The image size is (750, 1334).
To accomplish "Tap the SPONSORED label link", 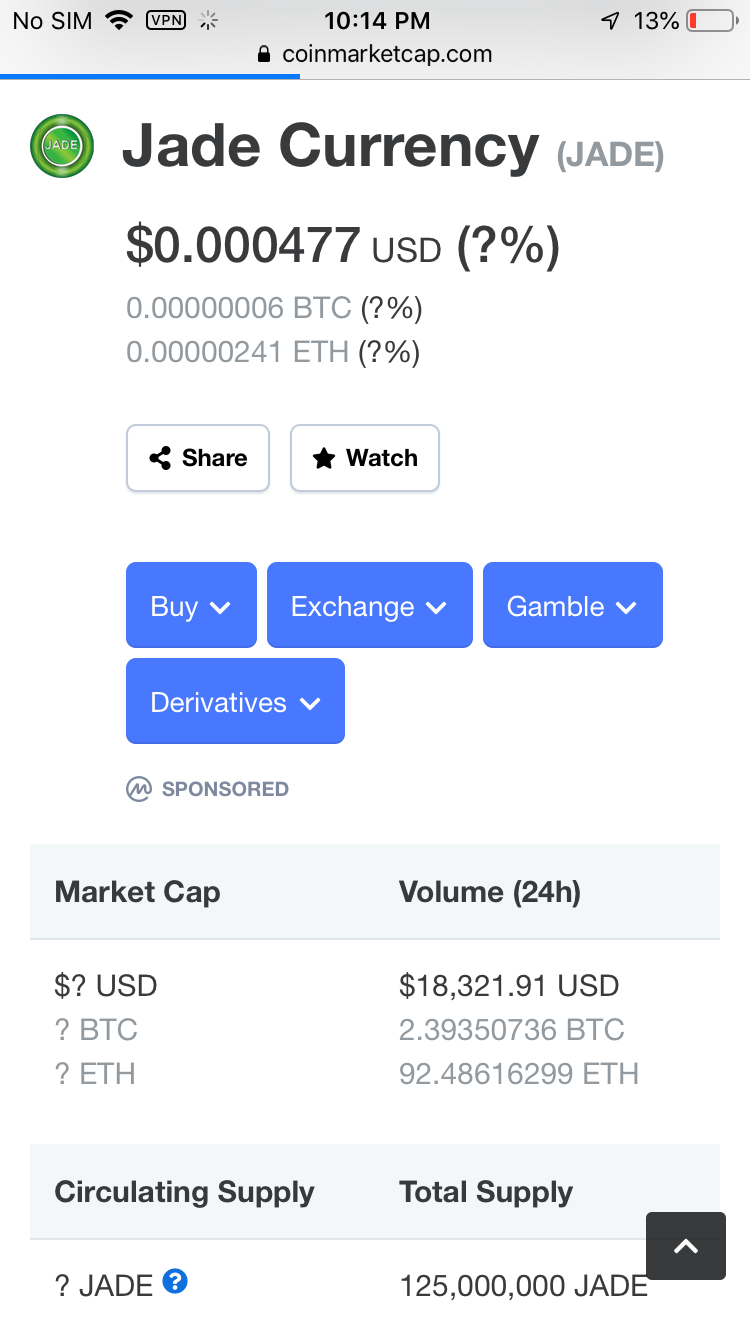I will pyautogui.click(x=225, y=789).
